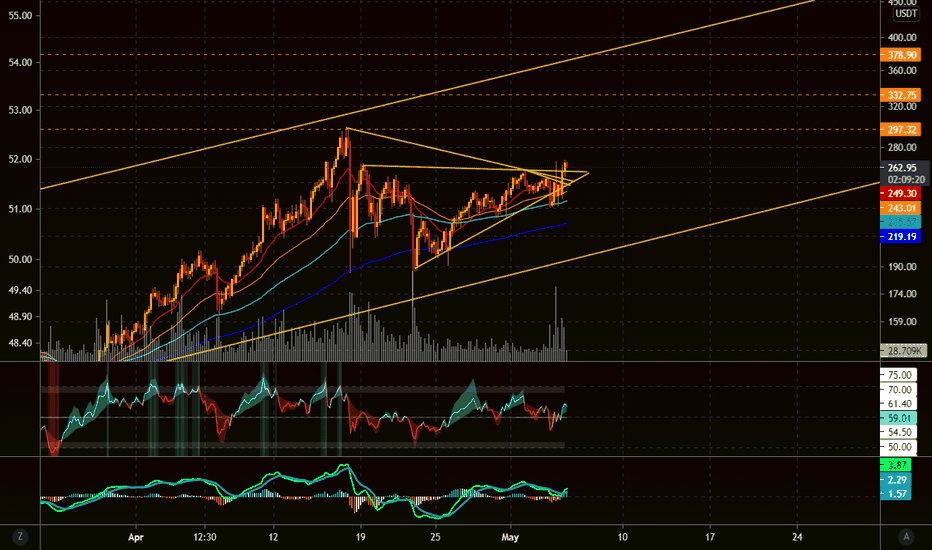Select the red 249.30 moving average label

(x=901, y=193)
